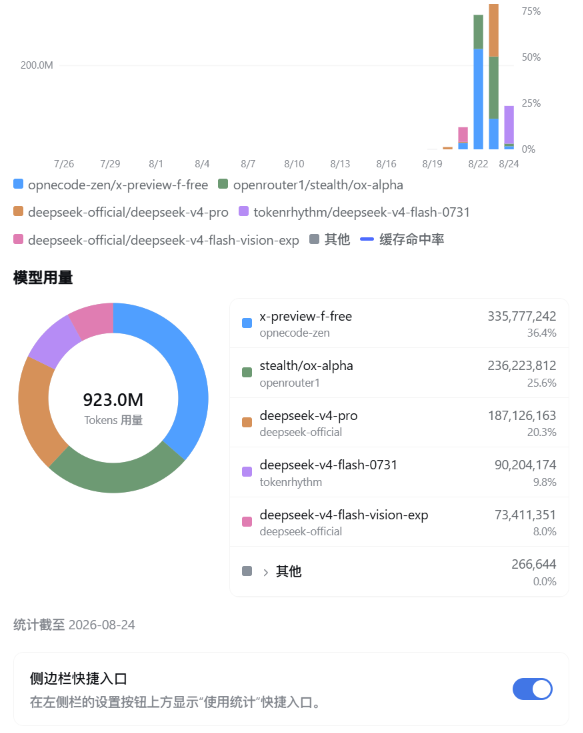
Task: Click the pink bar before 8/22
Action: (x=463, y=135)
